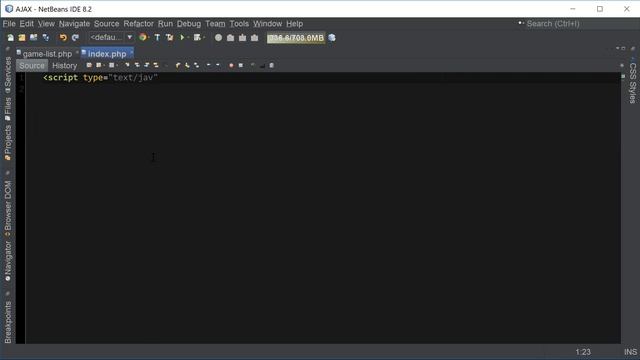Viewport: 640px width, 360px height.
Task: Click the Debug Project icon
Action: pos(197,38)
